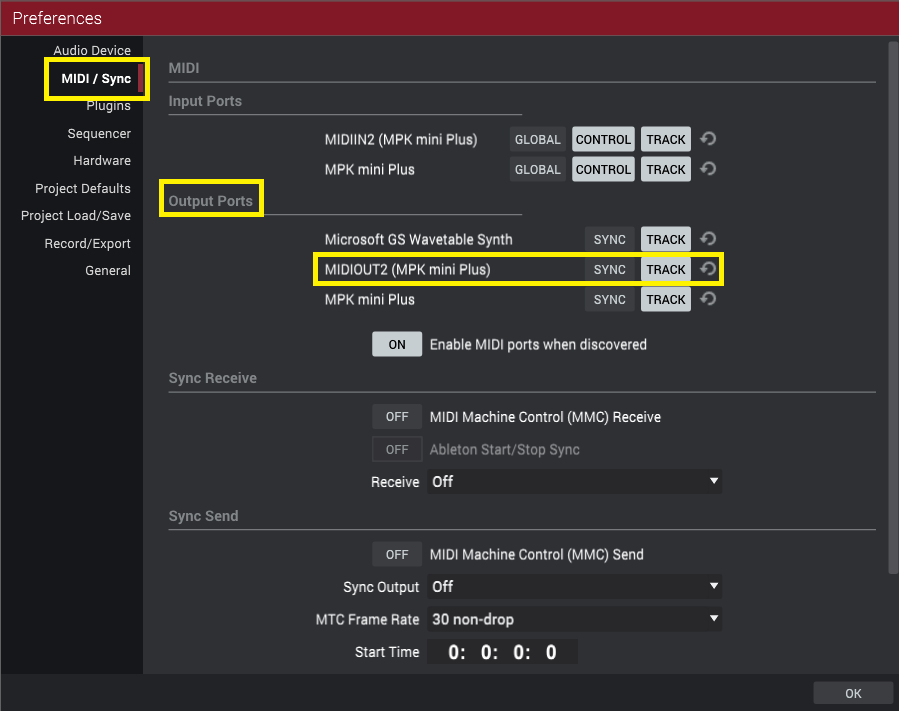The image size is (899, 711).
Task: Reset the MPK mini Plus output port settings
Action: [708, 299]
